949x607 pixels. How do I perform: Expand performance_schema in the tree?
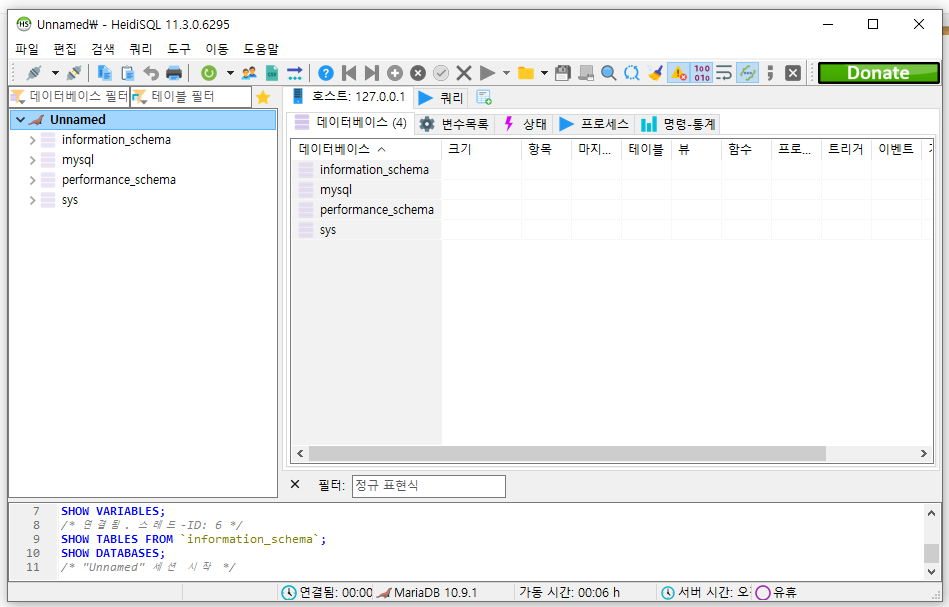(x=33, y=180)
